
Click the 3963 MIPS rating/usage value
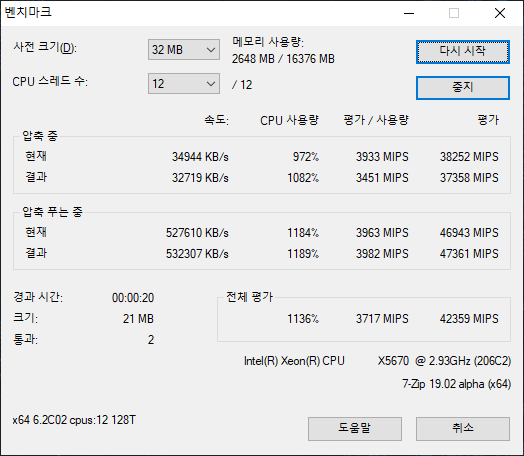[382, 233]
